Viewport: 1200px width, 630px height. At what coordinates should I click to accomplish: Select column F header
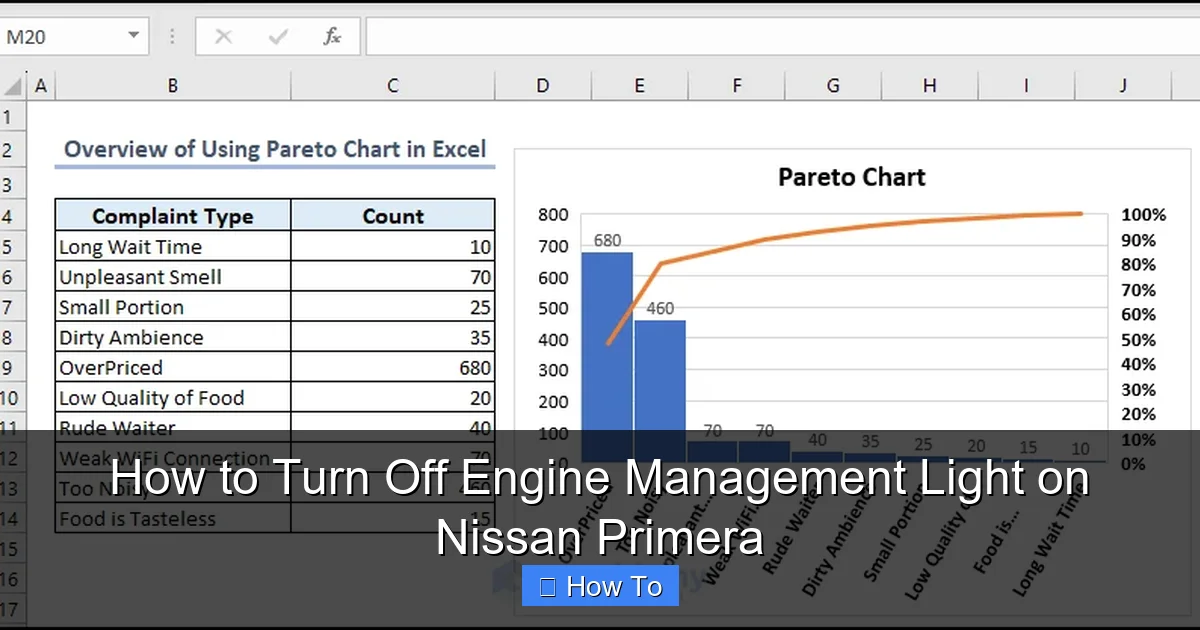coord(737,86)
